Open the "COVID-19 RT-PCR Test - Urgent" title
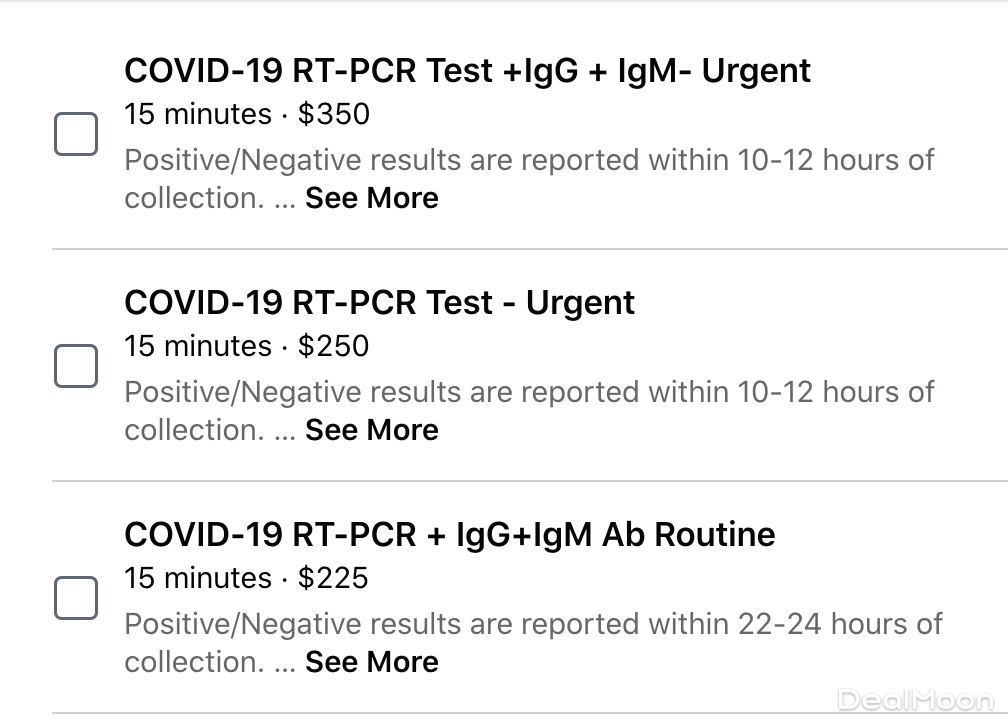 (x=379, y=303)
